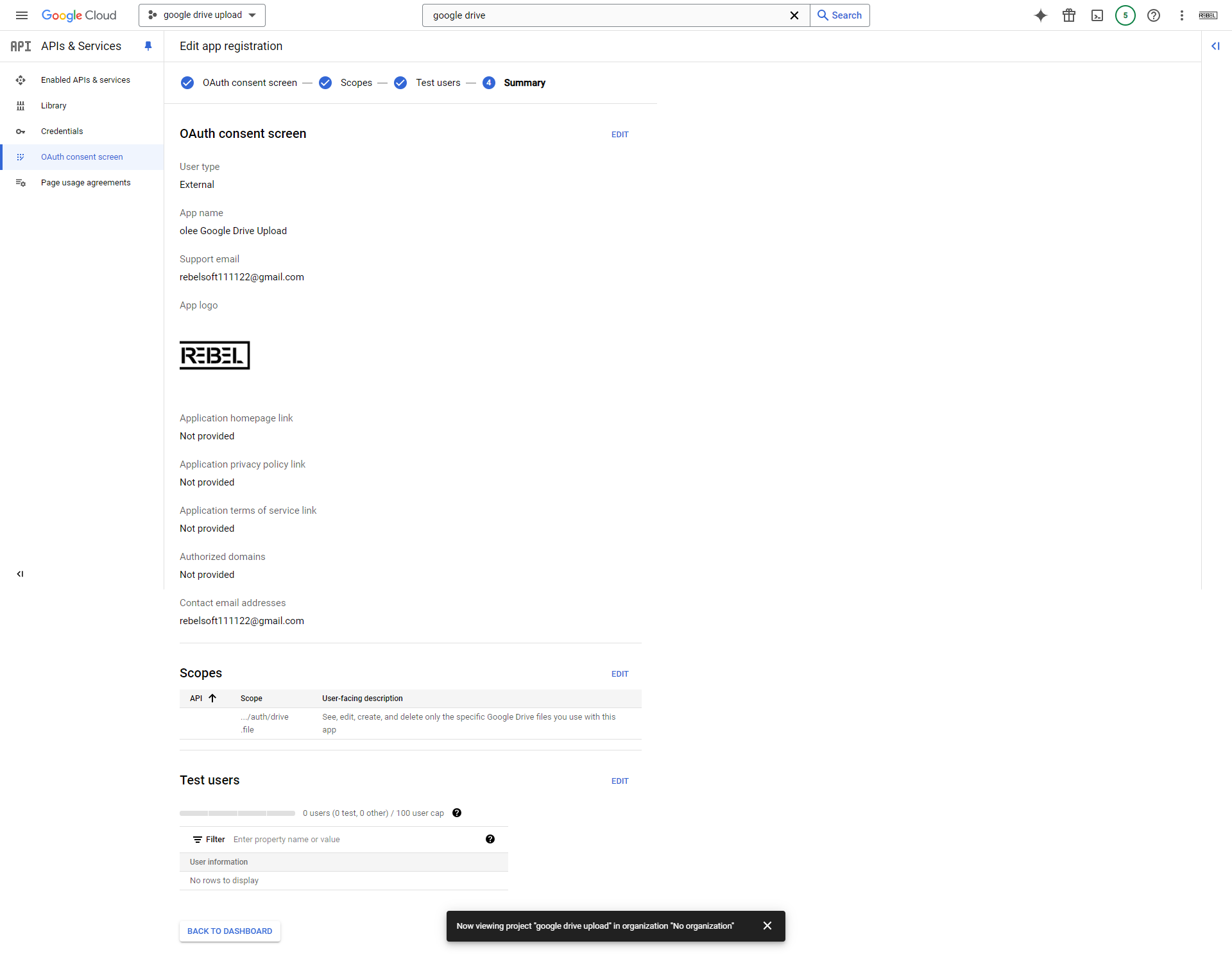The height and width of the screenshot is (957, 1232).
Task: Dismiss the project notification toast
Action: [767, 926]
